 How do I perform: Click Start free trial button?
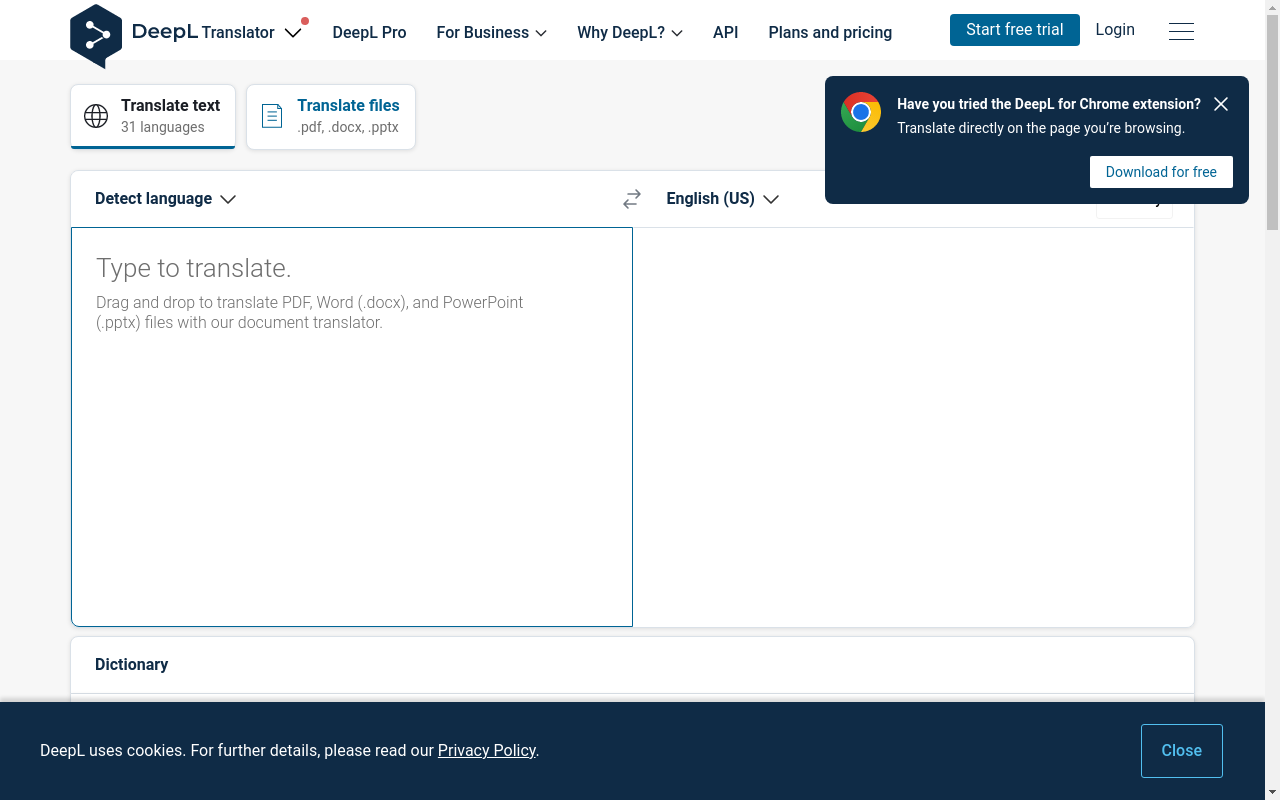[x=1014, y=30]
